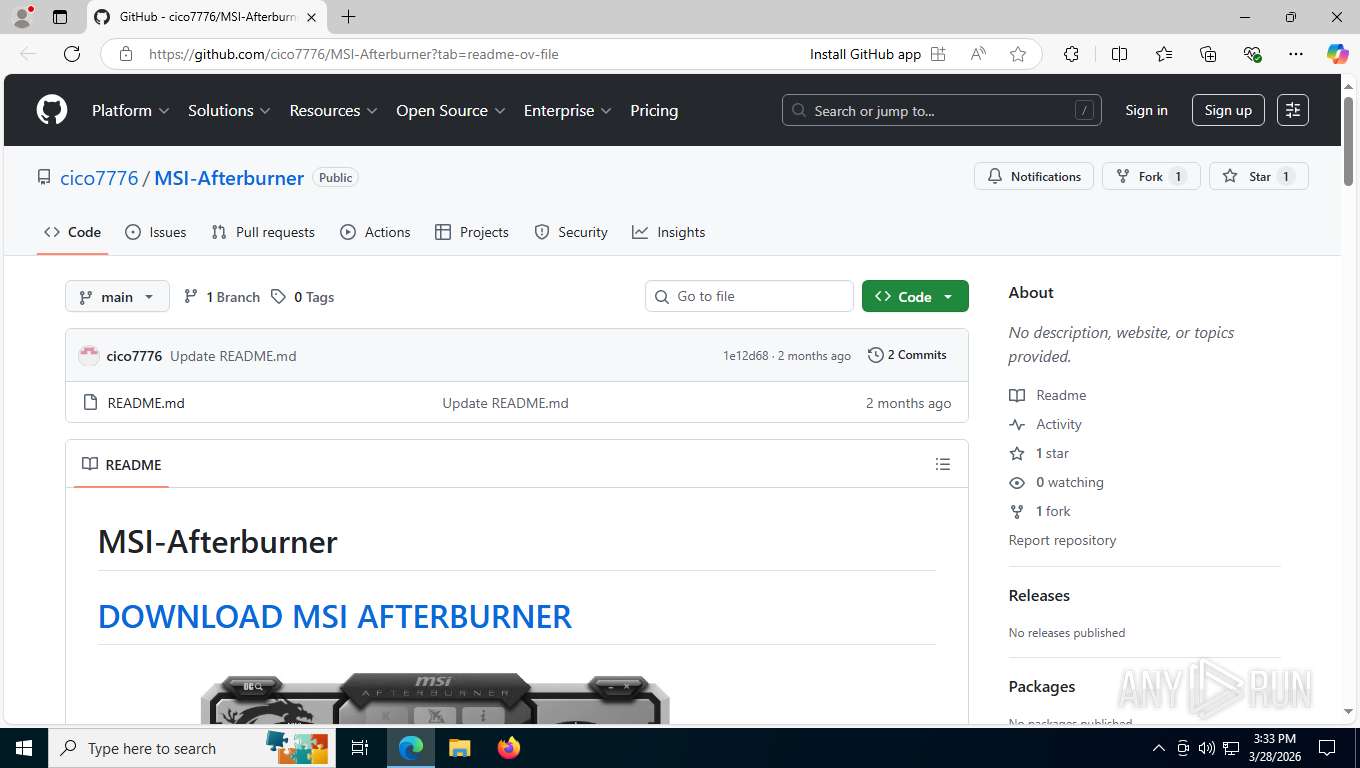Open the green Code dropdown

(915, 297)
